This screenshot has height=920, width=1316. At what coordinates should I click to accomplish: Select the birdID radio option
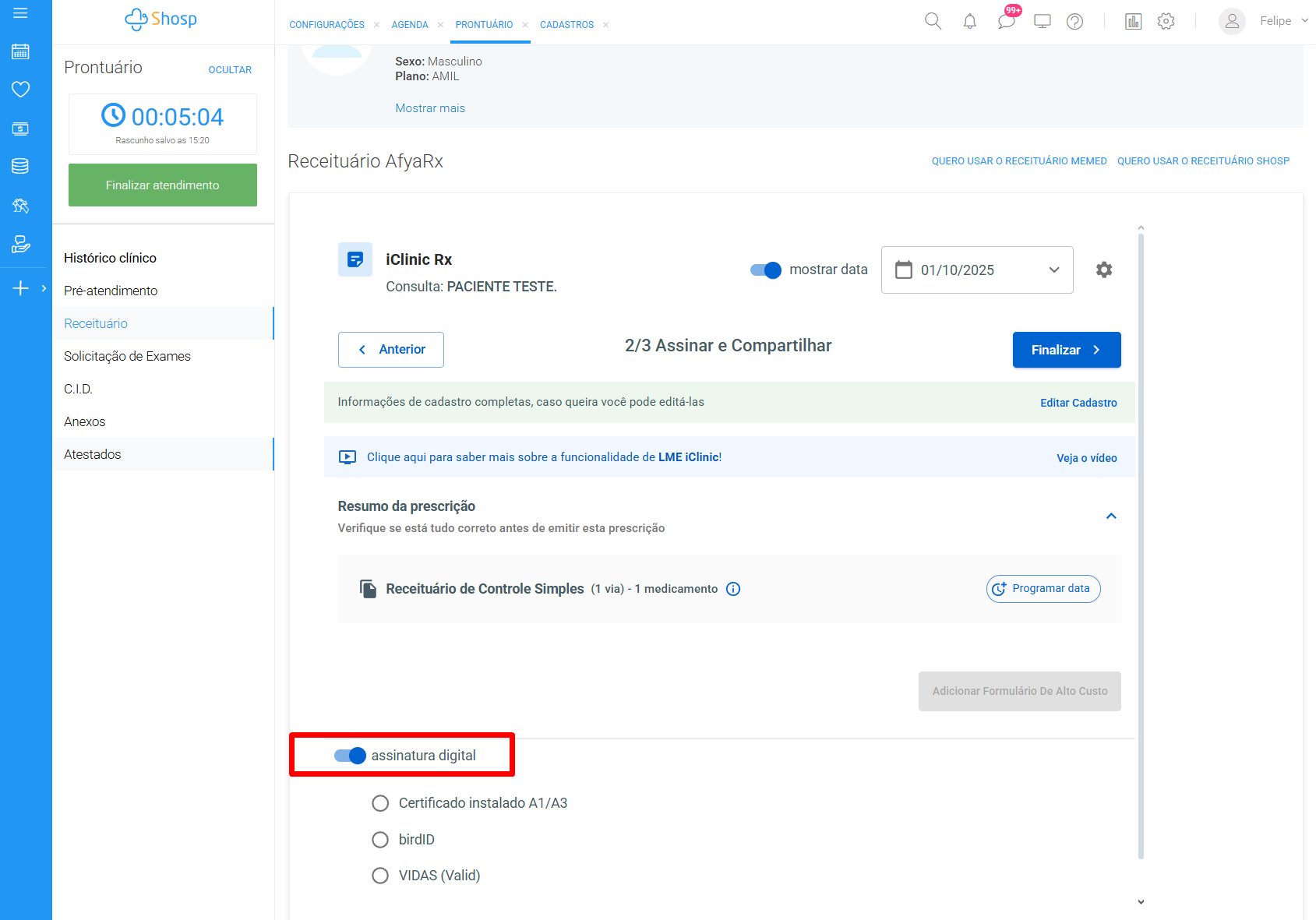coord(380,840)
